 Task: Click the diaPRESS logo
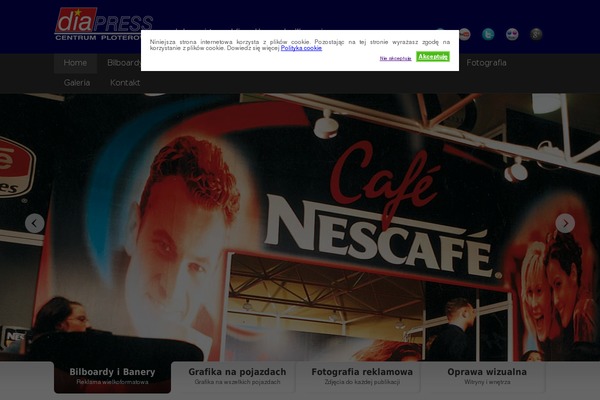tap(104, 24)
